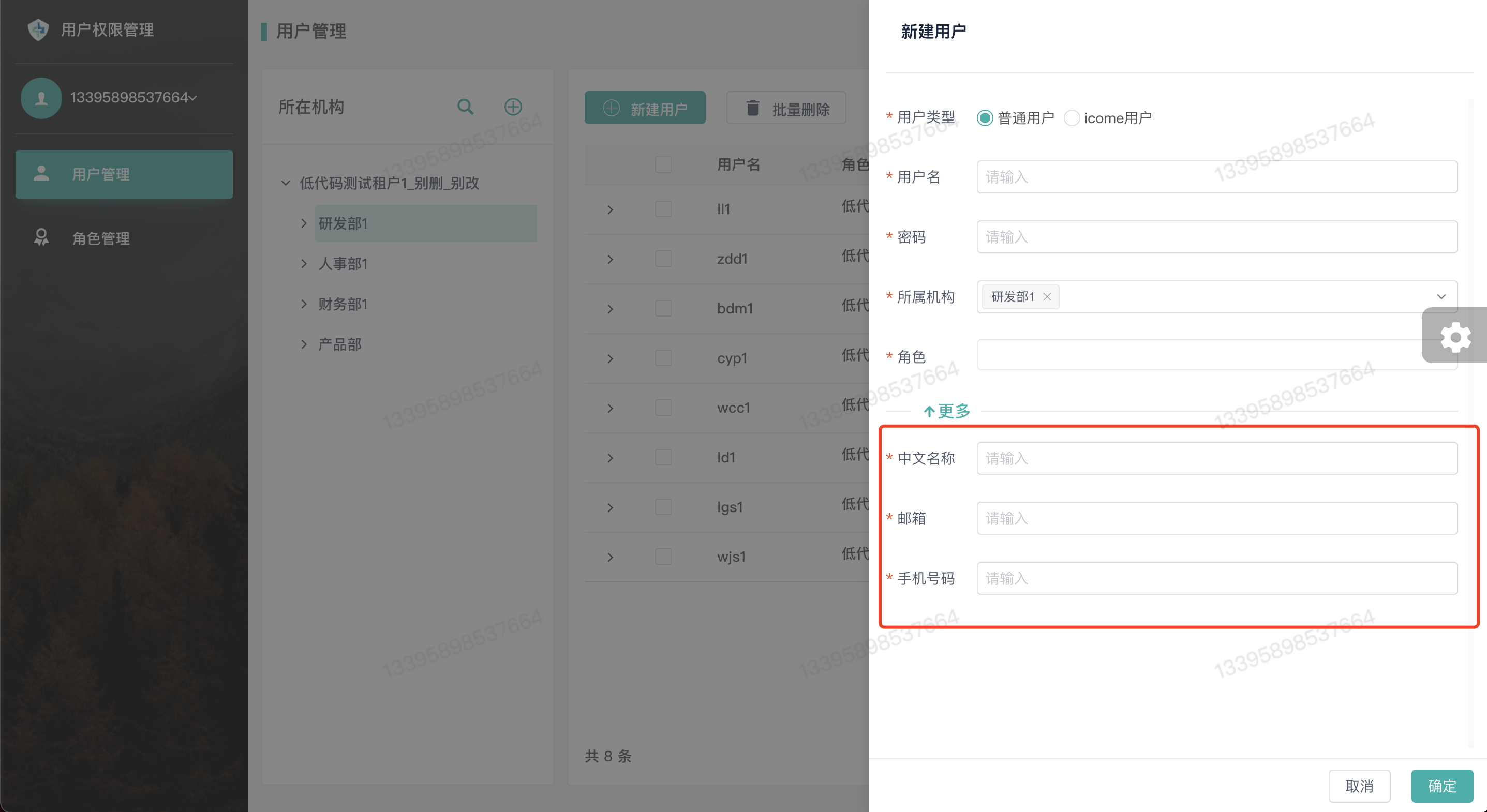Expand the row arrow for user cyp1
Screen dimensions: 1487x812
coord(610,358)
